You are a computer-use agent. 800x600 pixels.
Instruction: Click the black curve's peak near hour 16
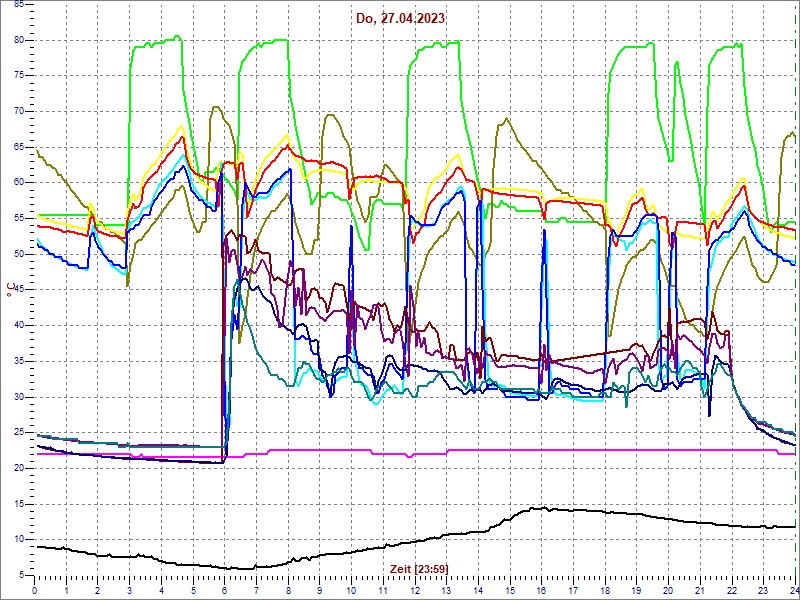[x=540, y=508]
